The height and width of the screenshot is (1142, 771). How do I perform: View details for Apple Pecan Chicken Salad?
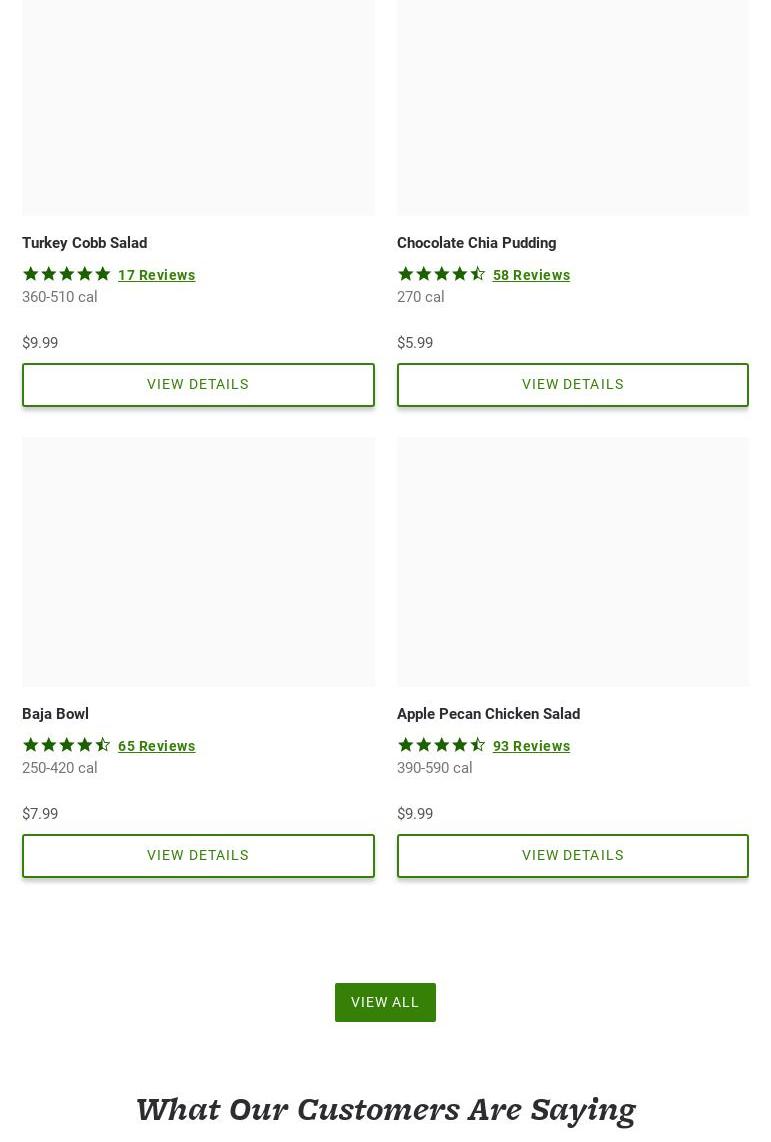click(572, 856)
